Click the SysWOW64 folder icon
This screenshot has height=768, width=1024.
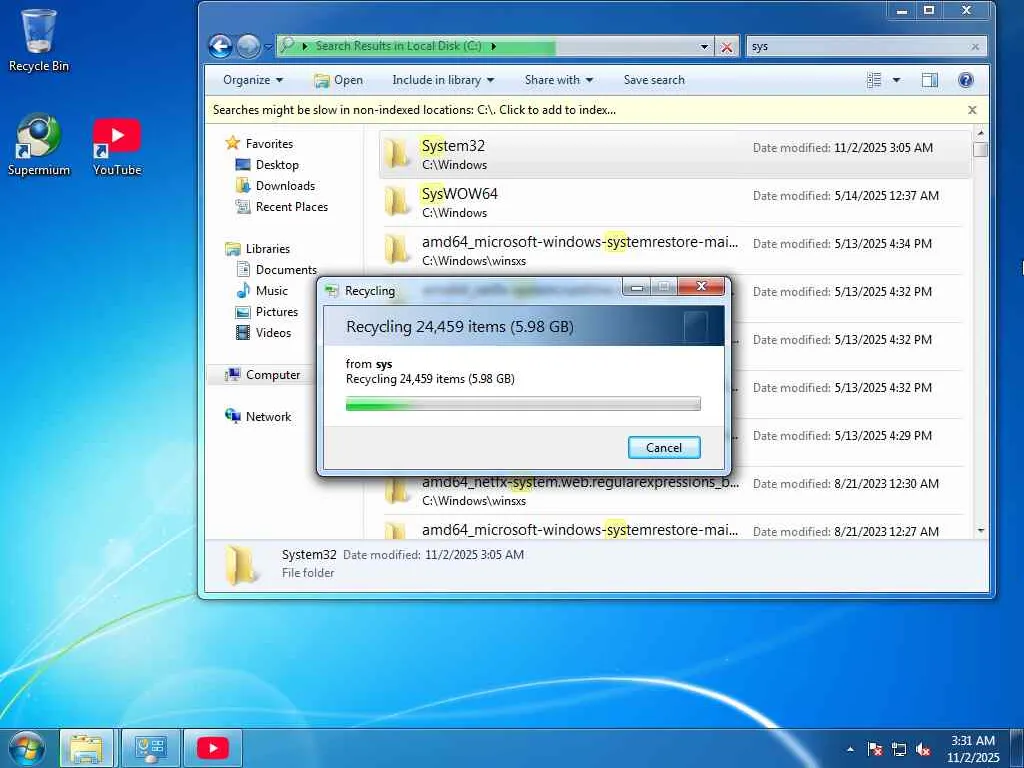tap(396, 202)
